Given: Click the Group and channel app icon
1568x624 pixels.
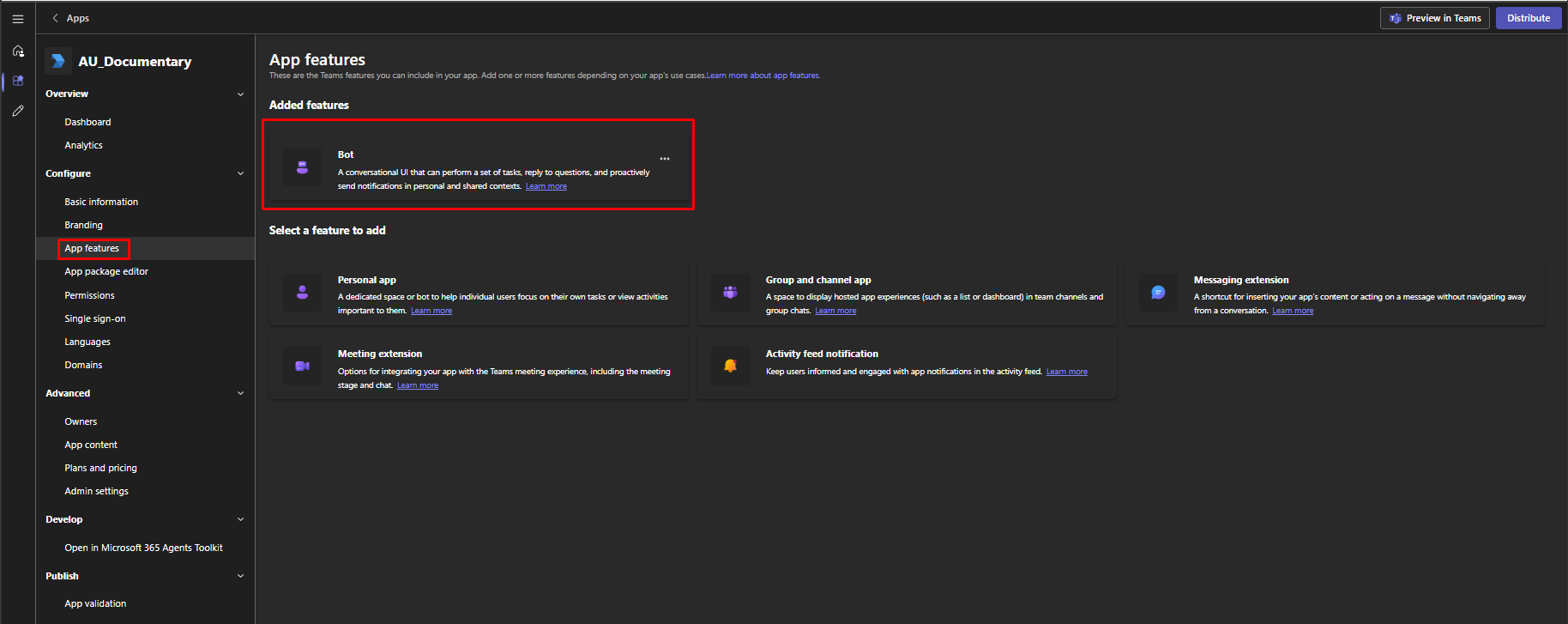Looking at the screenshot, I should (x=730, y=293).
